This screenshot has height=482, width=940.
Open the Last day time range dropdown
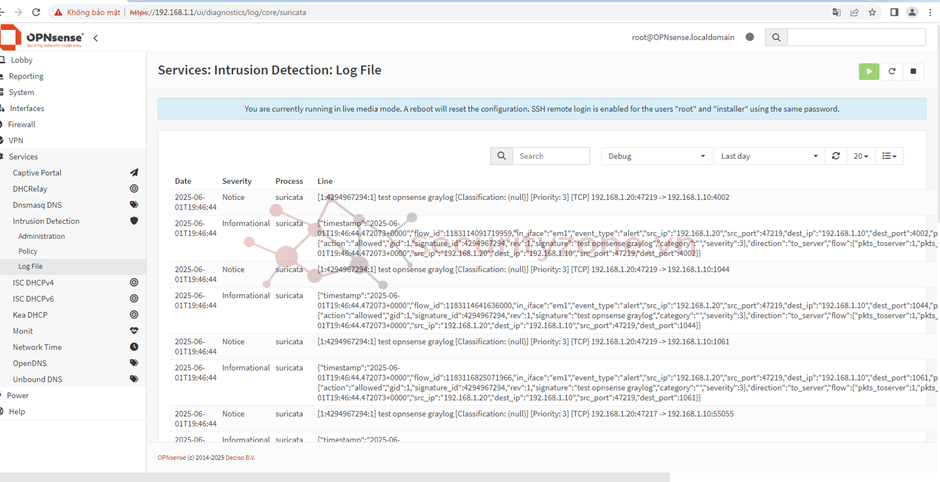pyautogui.click(x=769, y=156)
